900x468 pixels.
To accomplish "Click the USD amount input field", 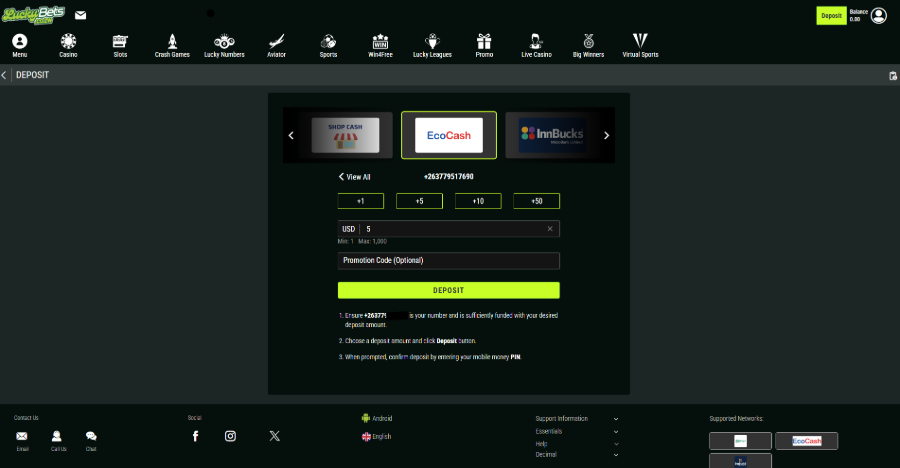I will pos(449,229).
